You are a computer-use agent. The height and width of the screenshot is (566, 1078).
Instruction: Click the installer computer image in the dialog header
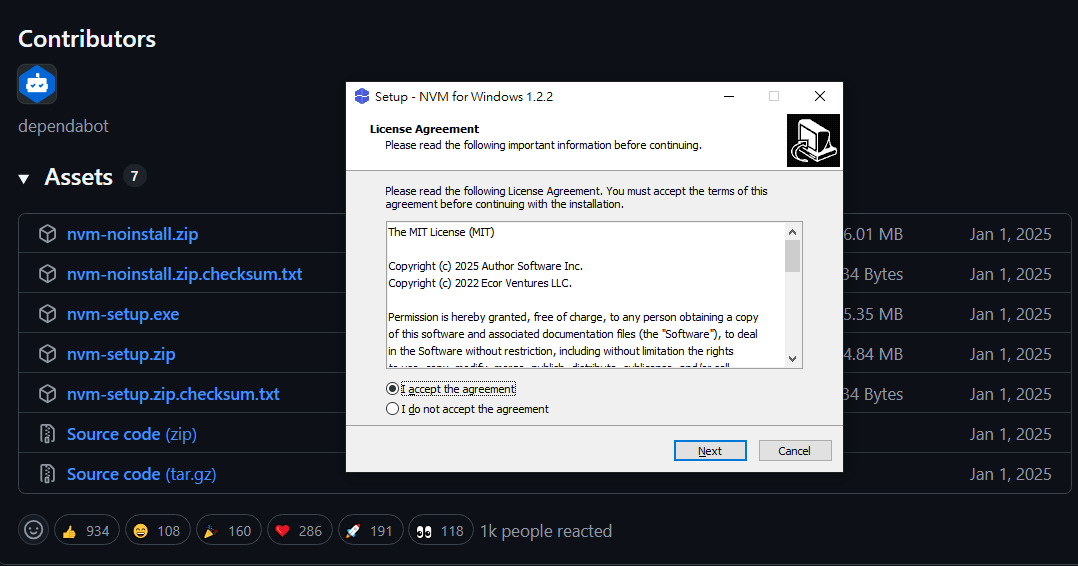(813, 140)
